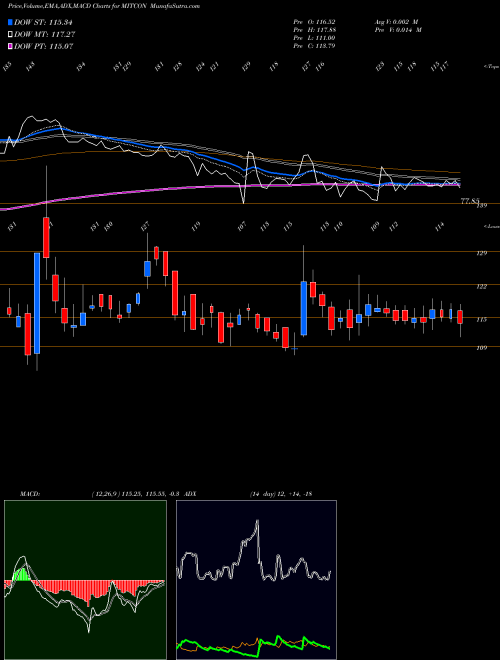The height and width of the screenshot is (660, 500).
Task: Click the last red candlestick on the right
Action: tap(460, 317)
